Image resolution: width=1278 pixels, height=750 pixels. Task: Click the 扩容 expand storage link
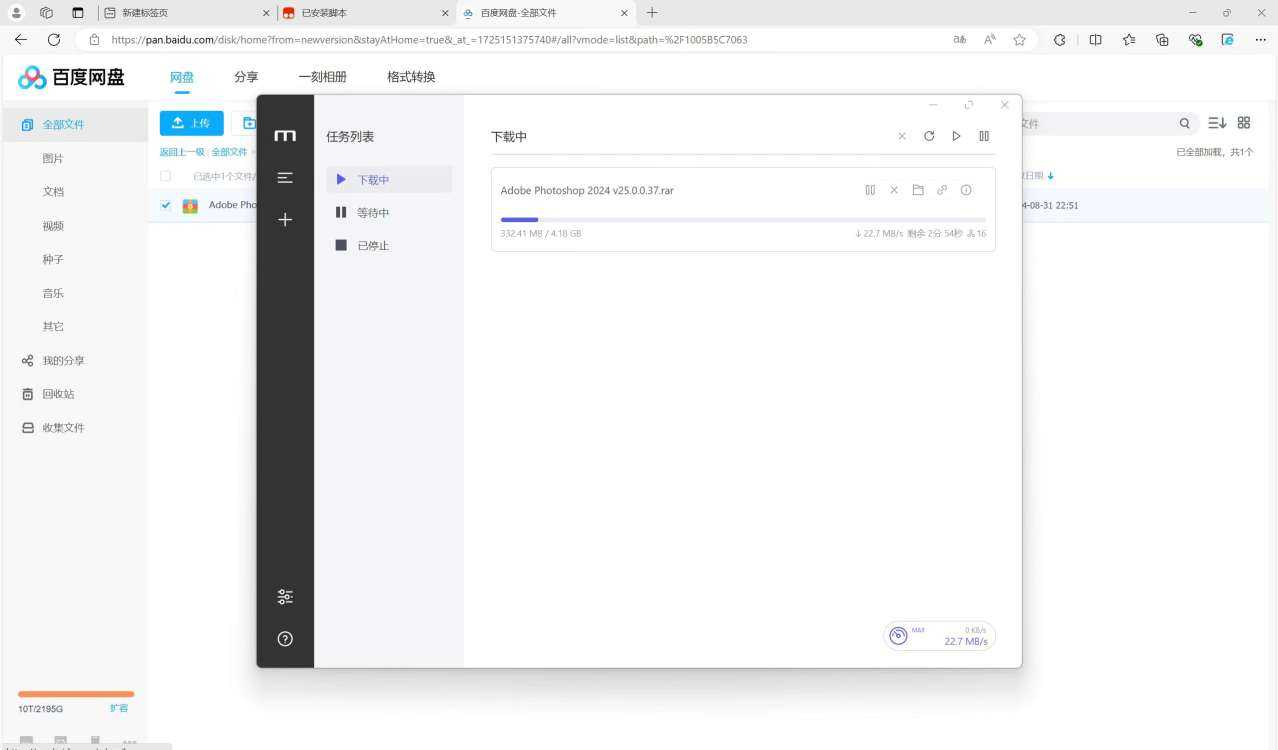(119, 708)
